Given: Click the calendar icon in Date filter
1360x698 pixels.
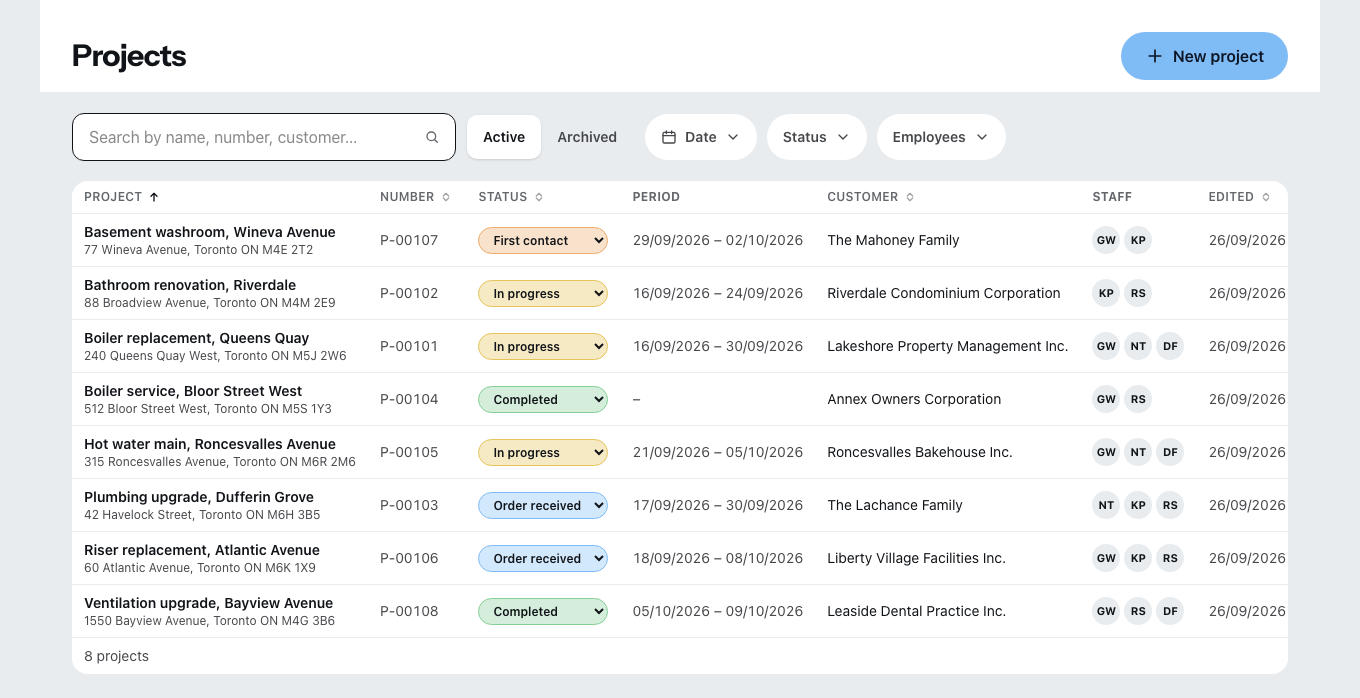Looking at the screenshot, I should pos(669,137).
